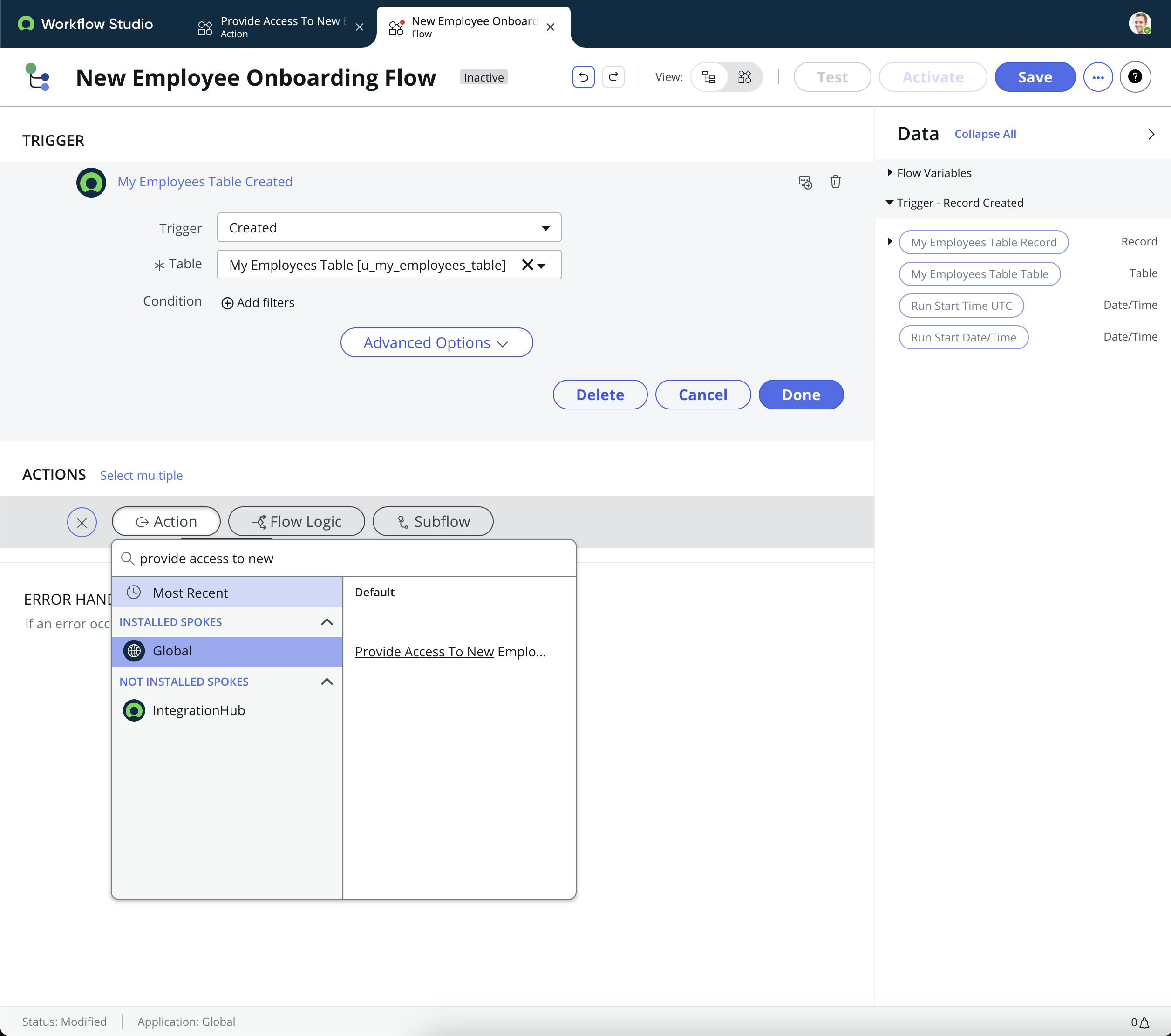Click the Global globe icon
Viewport: 1171px width, 1036px height.
pyautogui.click(x=134, y=651)
